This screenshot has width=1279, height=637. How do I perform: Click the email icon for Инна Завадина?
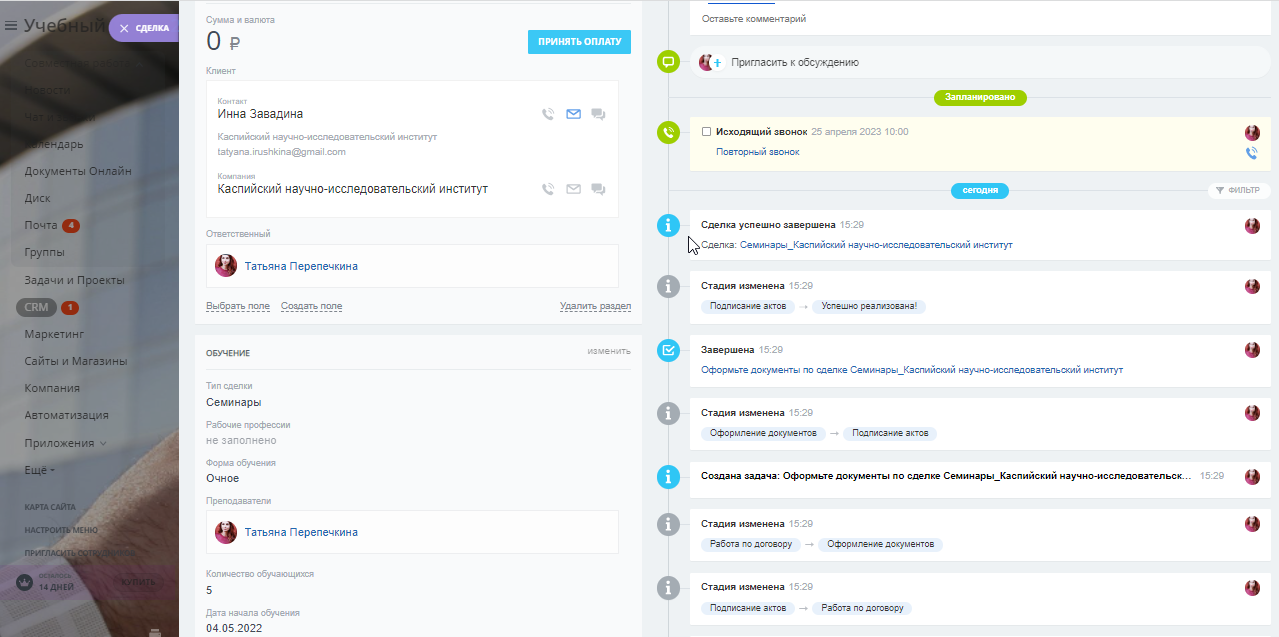tap(573, 114)
